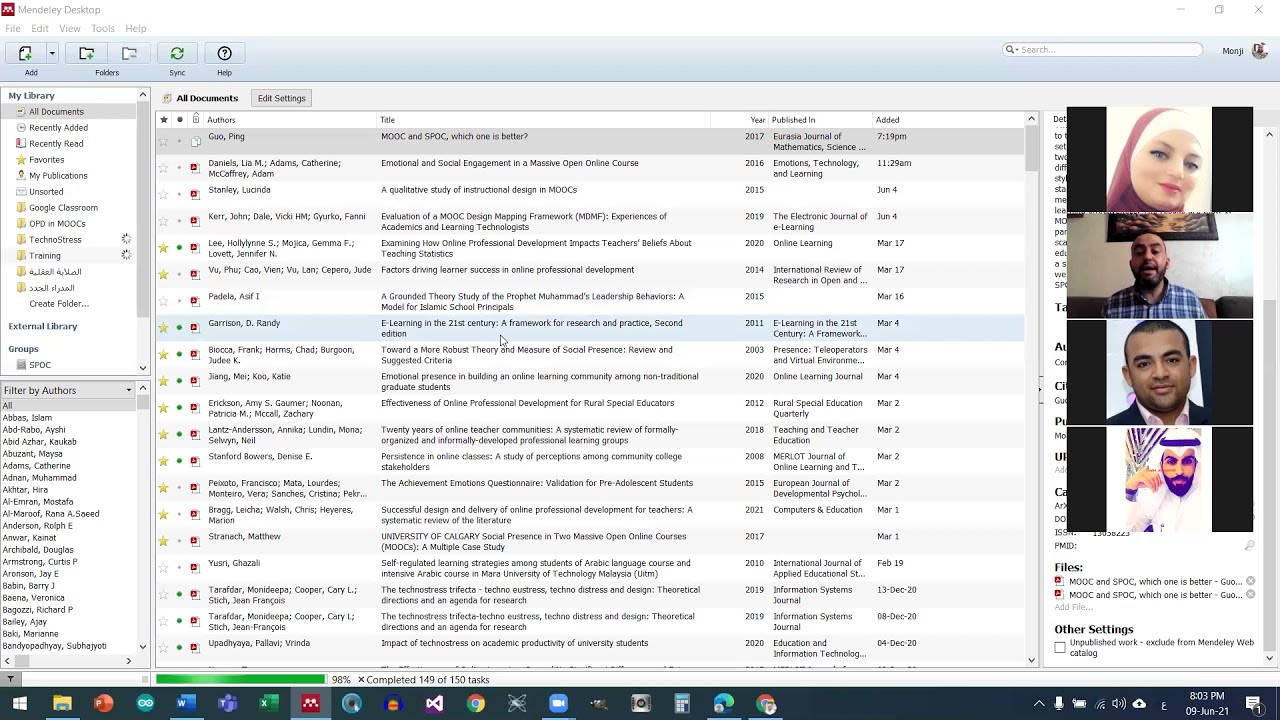Toggle favorite star for Stanley, Lucinda row
Screen dimensions: 1280x720
(x=164, y=194)
